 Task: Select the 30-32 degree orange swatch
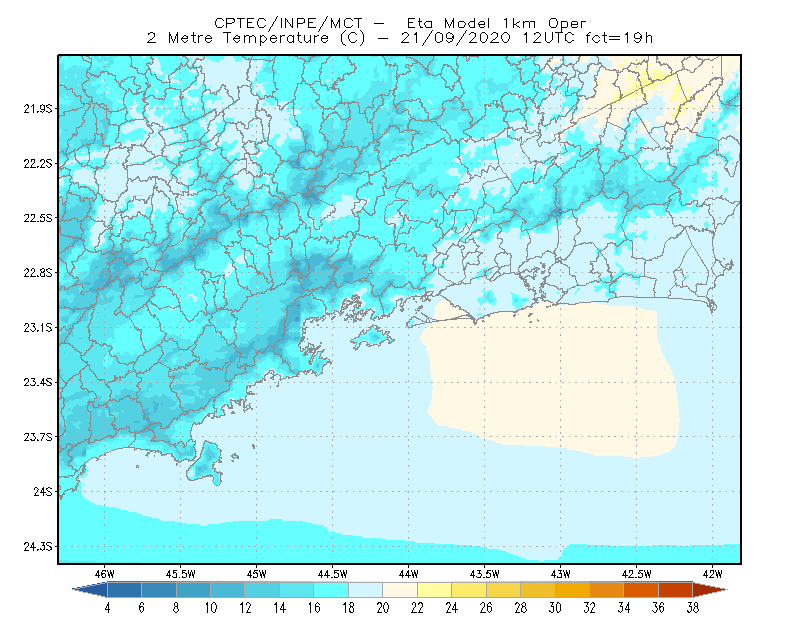pos(572,590)
